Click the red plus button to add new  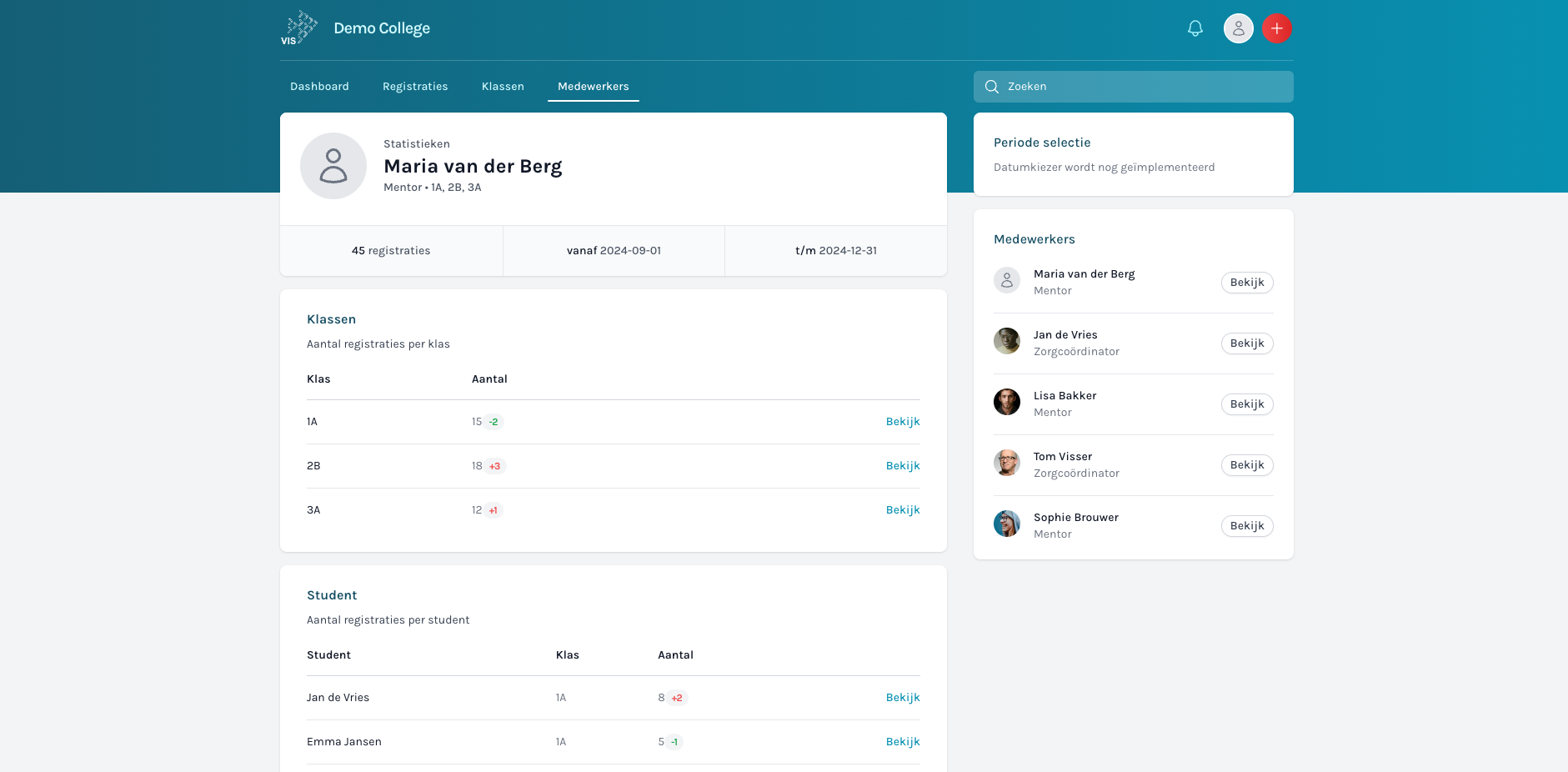pyautogui.click(x=1276, y=28)
